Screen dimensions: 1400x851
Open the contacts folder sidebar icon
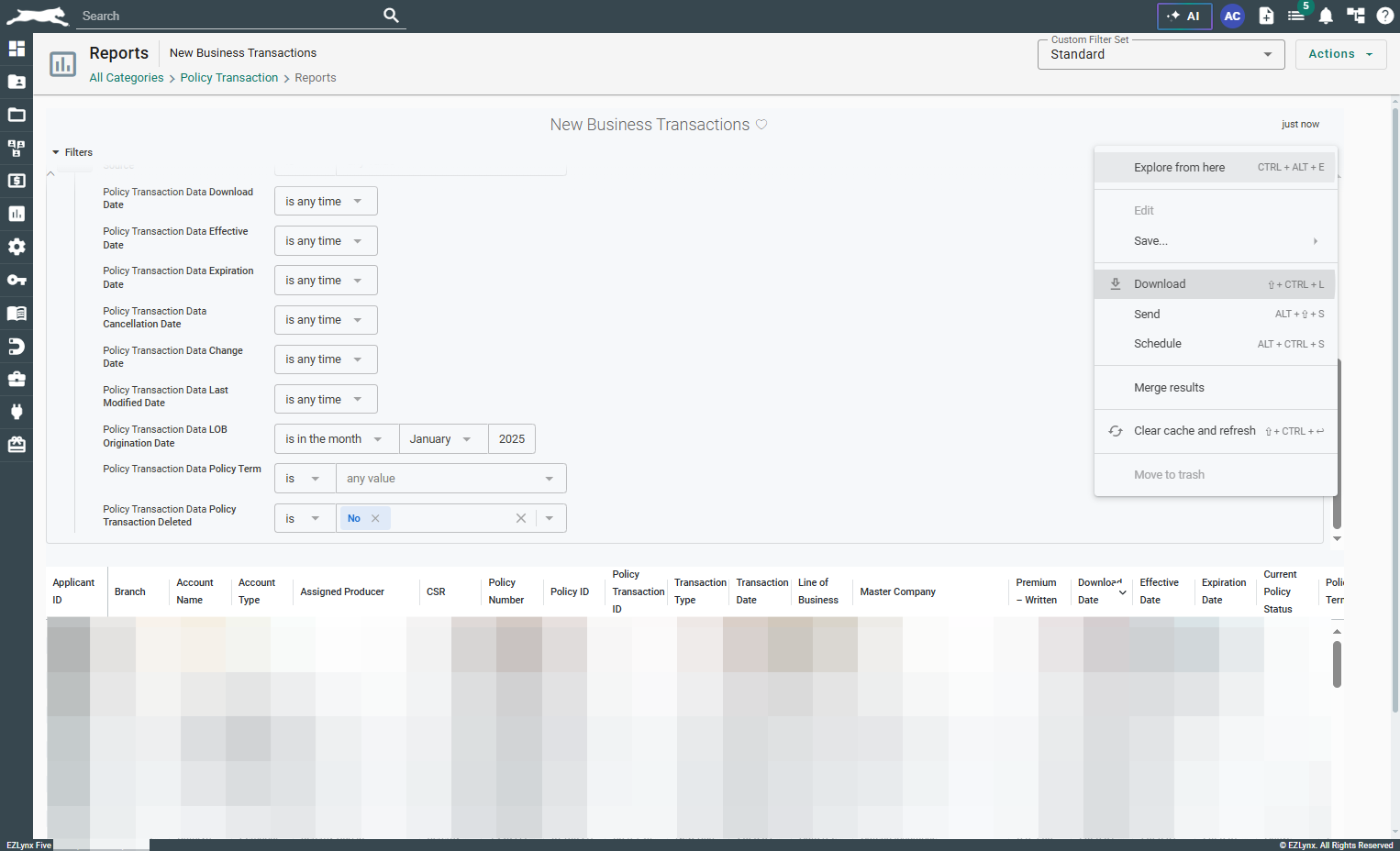[17, 82]
